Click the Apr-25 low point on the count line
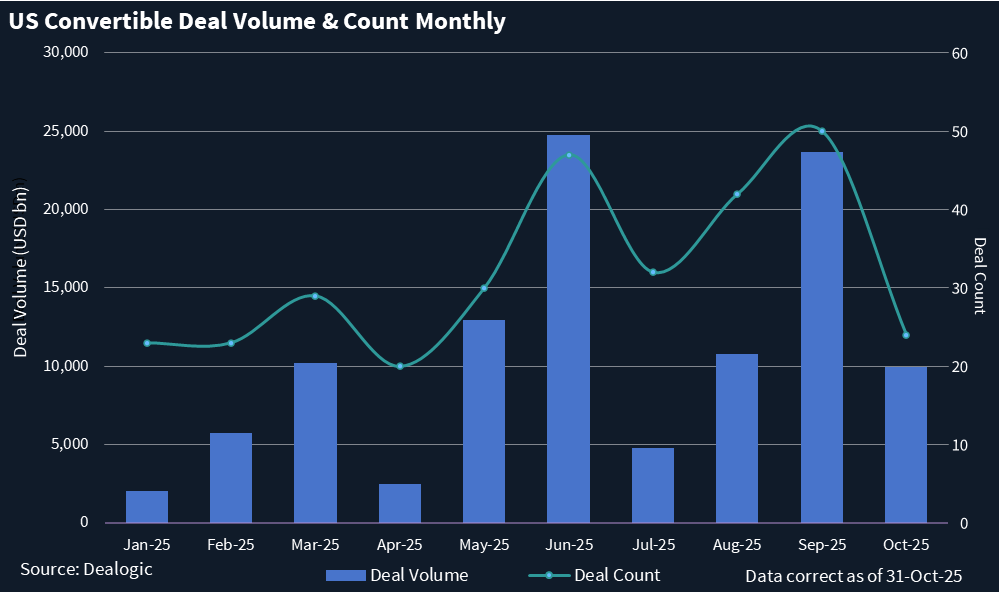999x592 pixels. 399,366
